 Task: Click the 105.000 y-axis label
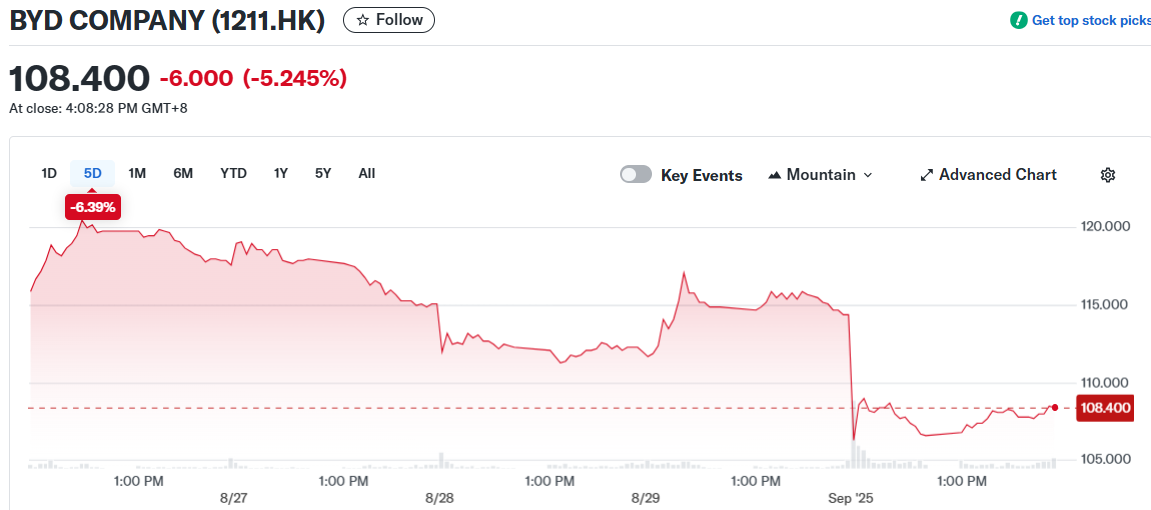[1107, 459]
